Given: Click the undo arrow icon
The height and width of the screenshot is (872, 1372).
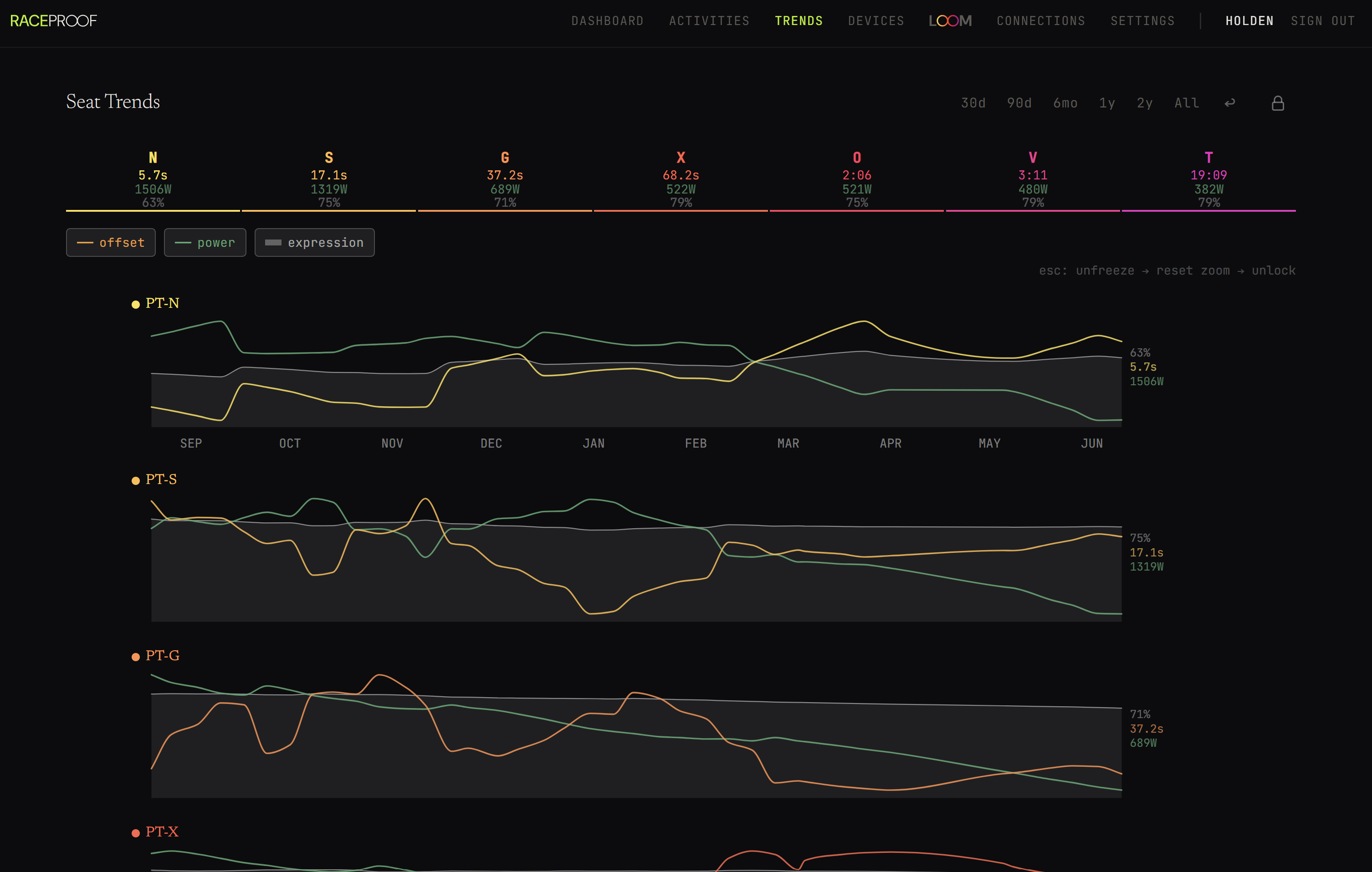Looking at the screenshot, I should pyautogui.click(x=1229, y=102).
